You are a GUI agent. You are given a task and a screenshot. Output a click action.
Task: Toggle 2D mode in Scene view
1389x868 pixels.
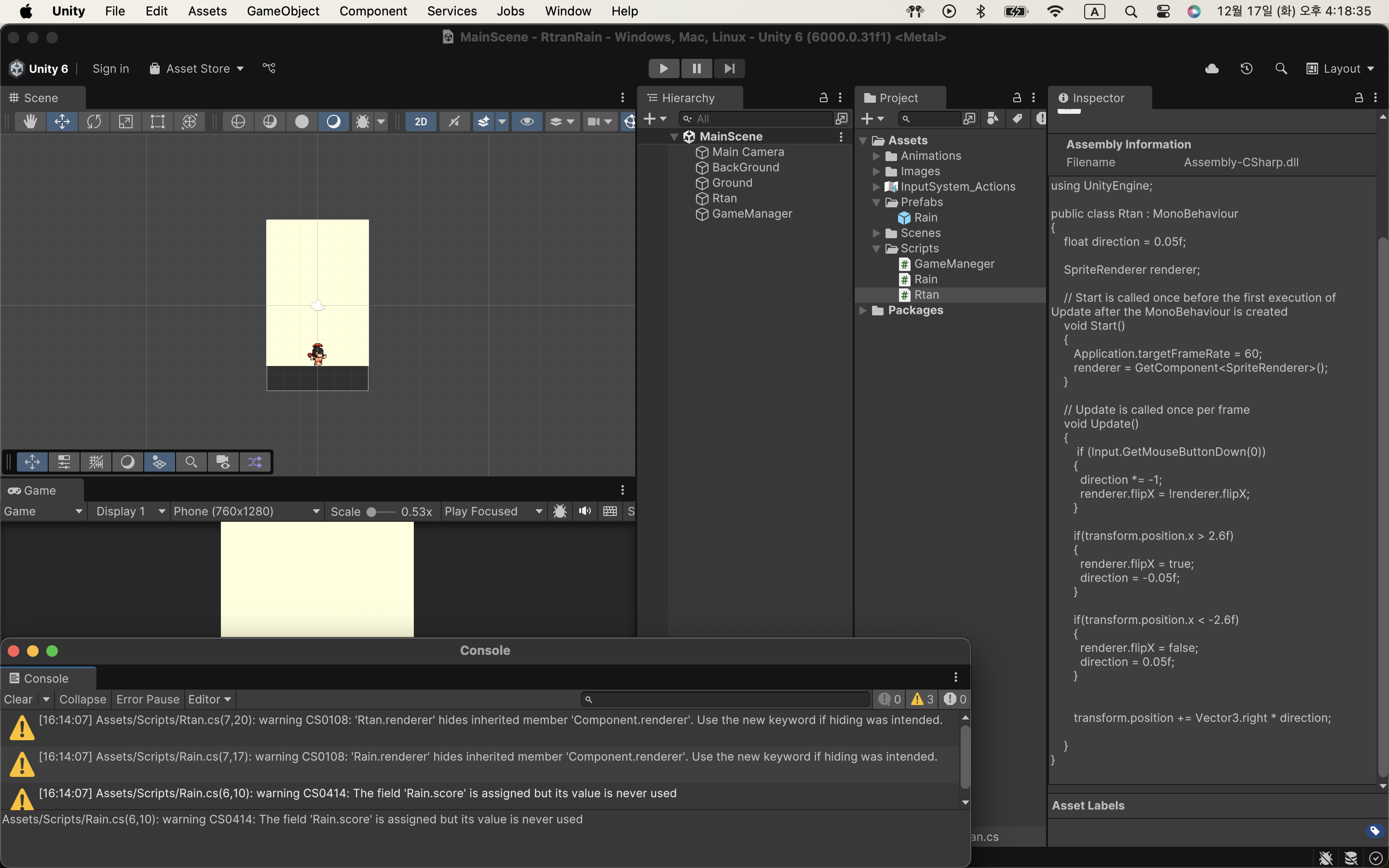[421, 121]
